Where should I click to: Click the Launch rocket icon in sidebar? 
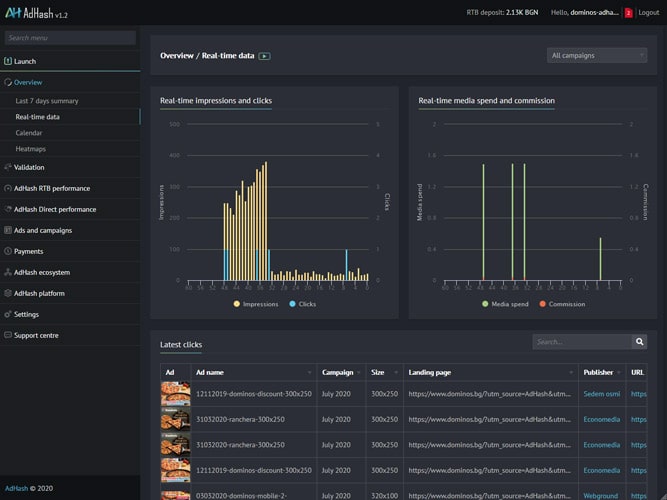(7, 61)
